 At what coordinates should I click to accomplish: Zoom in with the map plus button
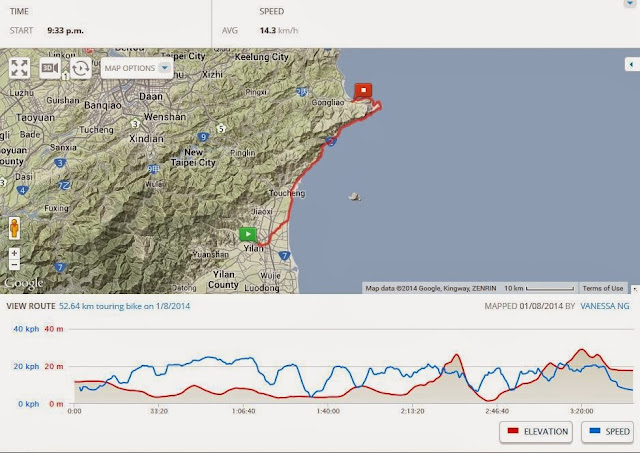tap(14, 253)
